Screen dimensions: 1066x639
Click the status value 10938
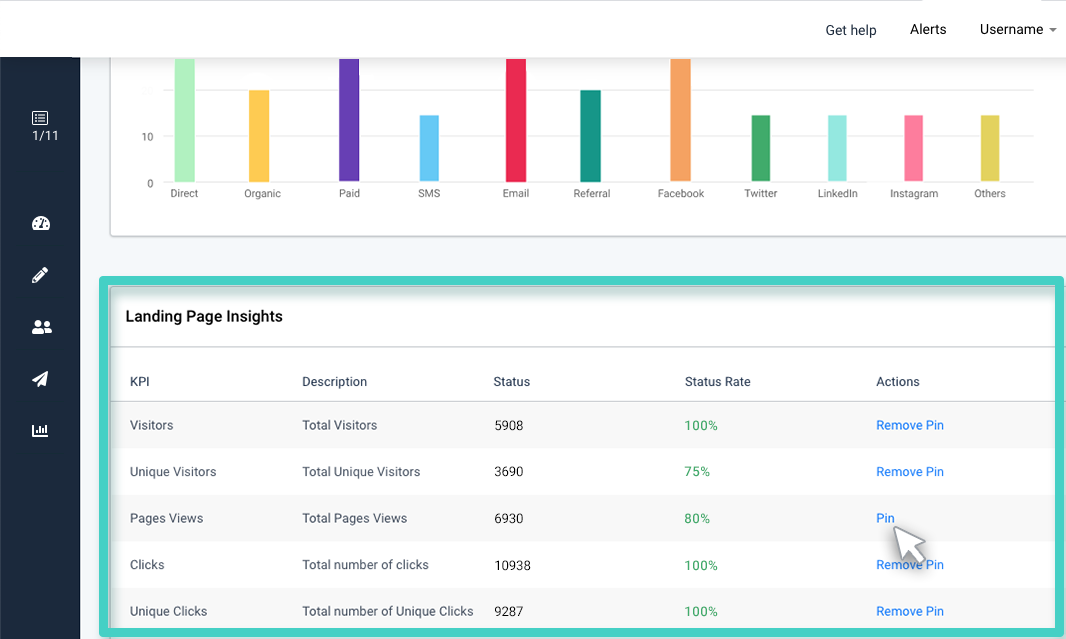(513, 566)
